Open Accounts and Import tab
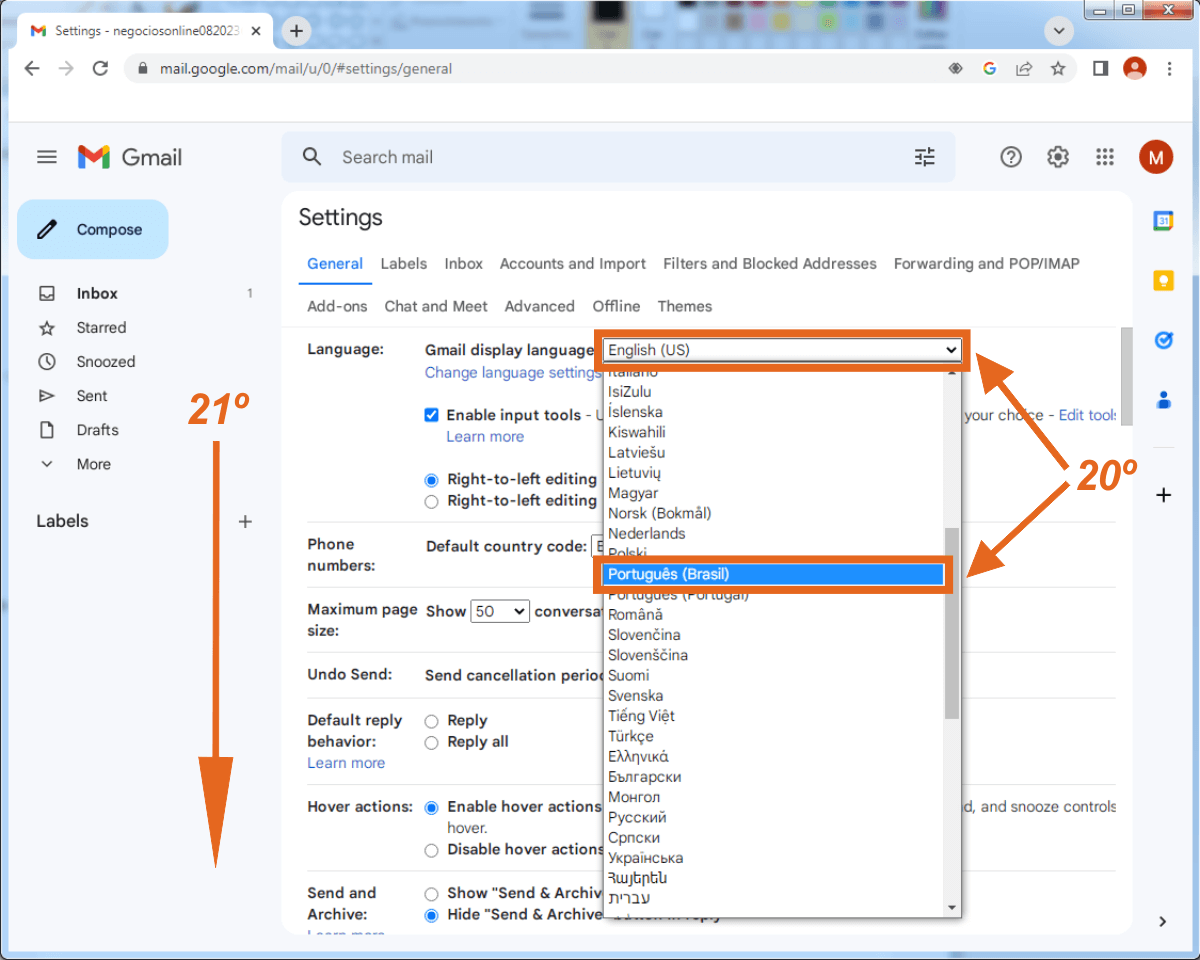The width and height of the screenshot is (1200, 960). (573, 264)
